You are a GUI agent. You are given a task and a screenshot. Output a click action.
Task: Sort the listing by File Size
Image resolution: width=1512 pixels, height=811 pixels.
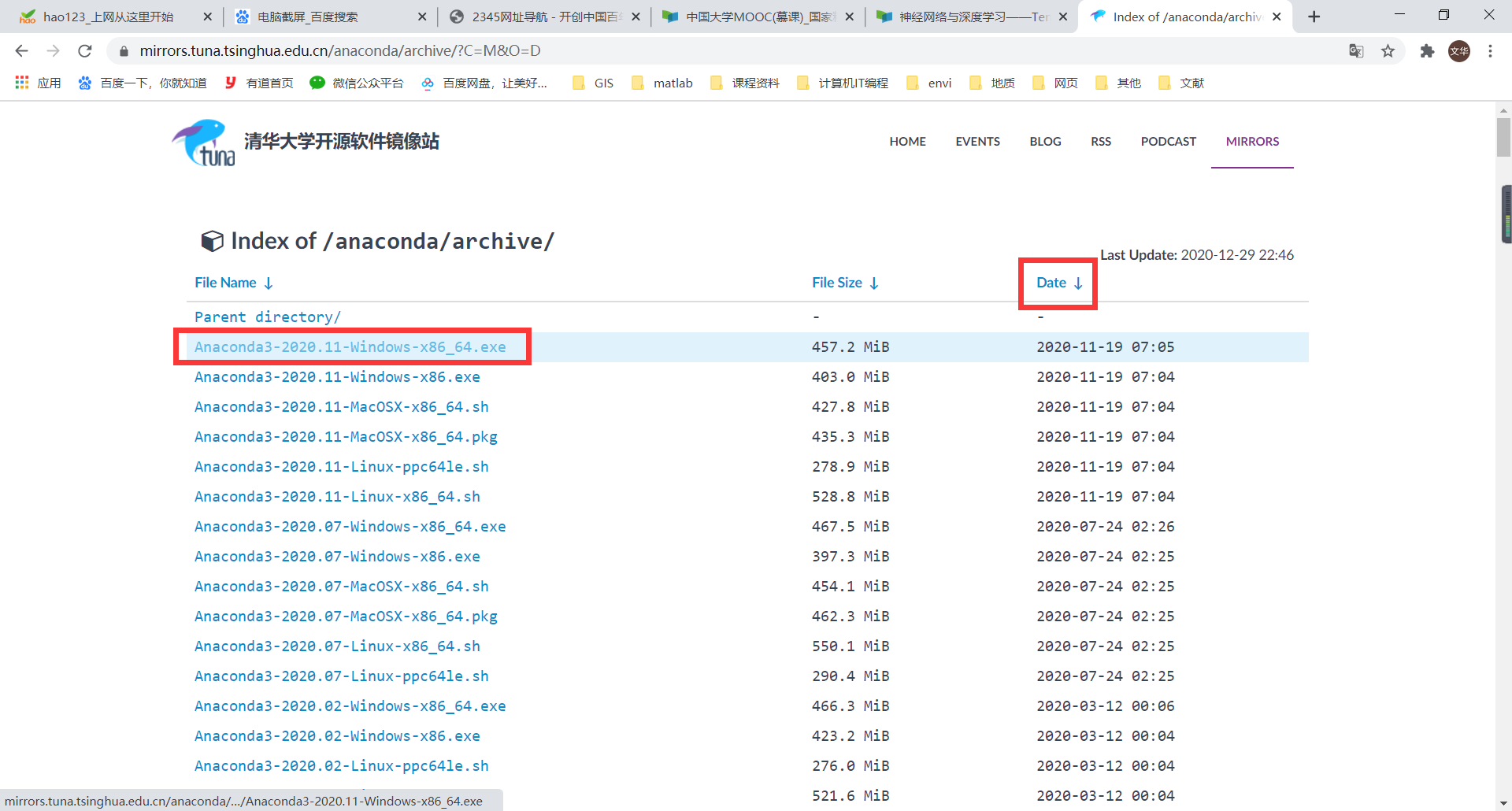point(845,283)
